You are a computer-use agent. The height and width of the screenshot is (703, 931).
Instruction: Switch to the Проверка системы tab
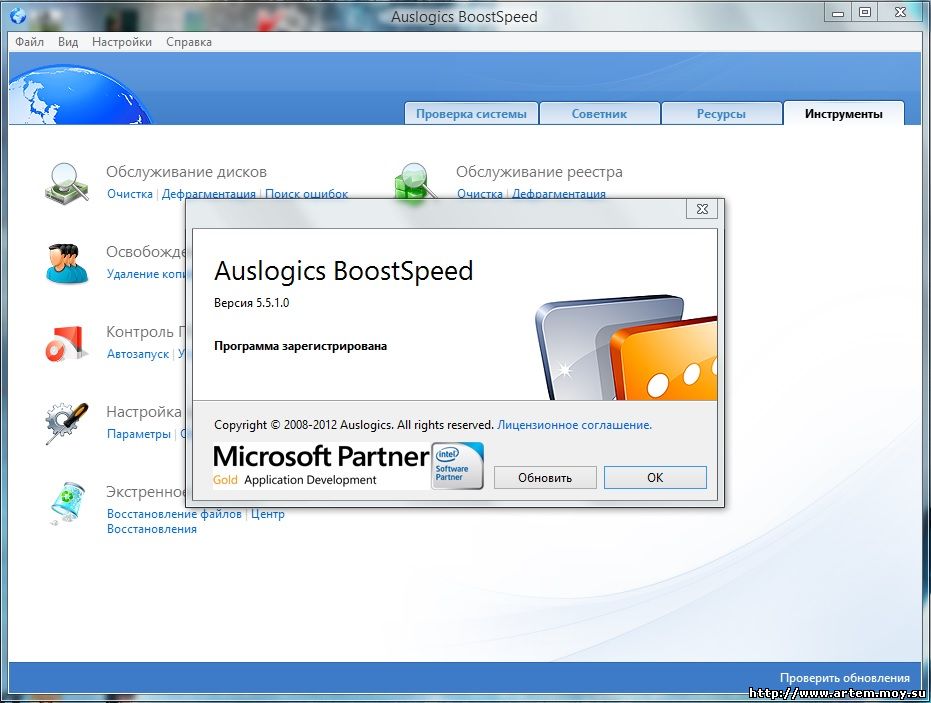pyautogui.click(x=471, y=113)
